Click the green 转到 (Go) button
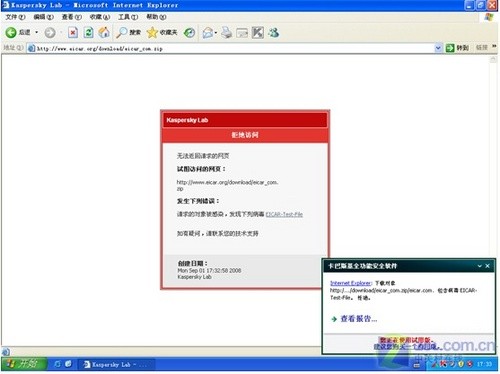500x374 pixels. (x=457, y=48)
